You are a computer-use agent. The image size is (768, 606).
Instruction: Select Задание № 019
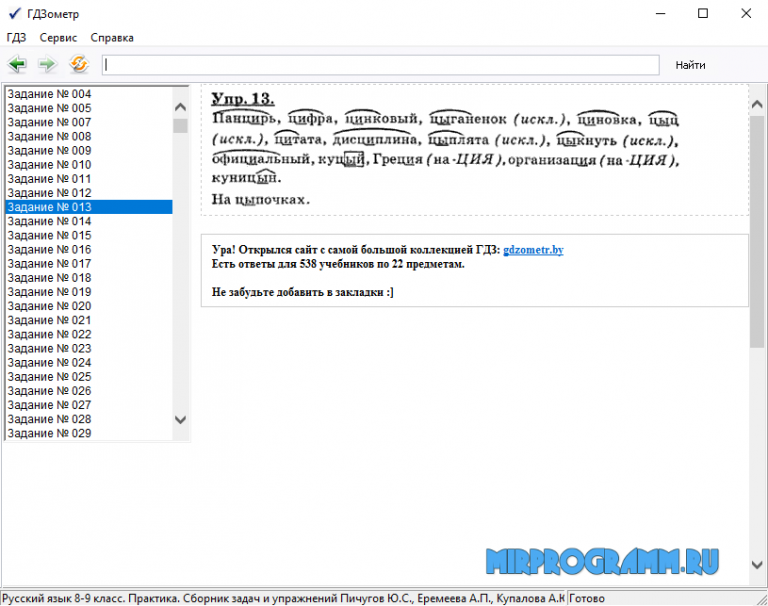[x=89, y=292]
